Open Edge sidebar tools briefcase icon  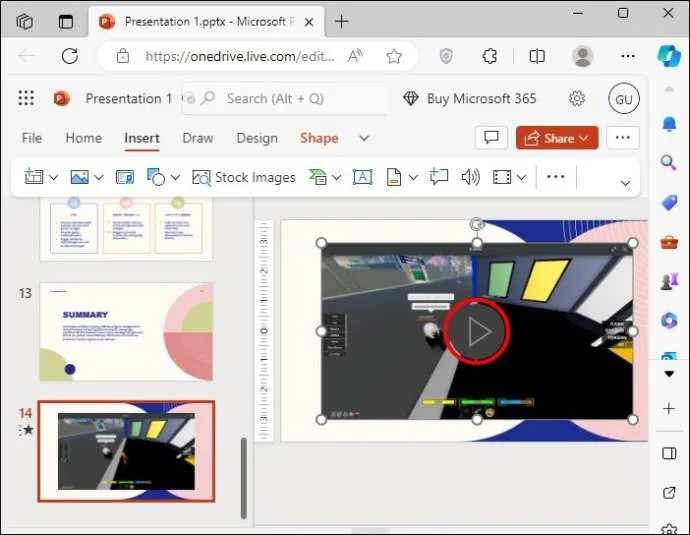pos(669,242)
